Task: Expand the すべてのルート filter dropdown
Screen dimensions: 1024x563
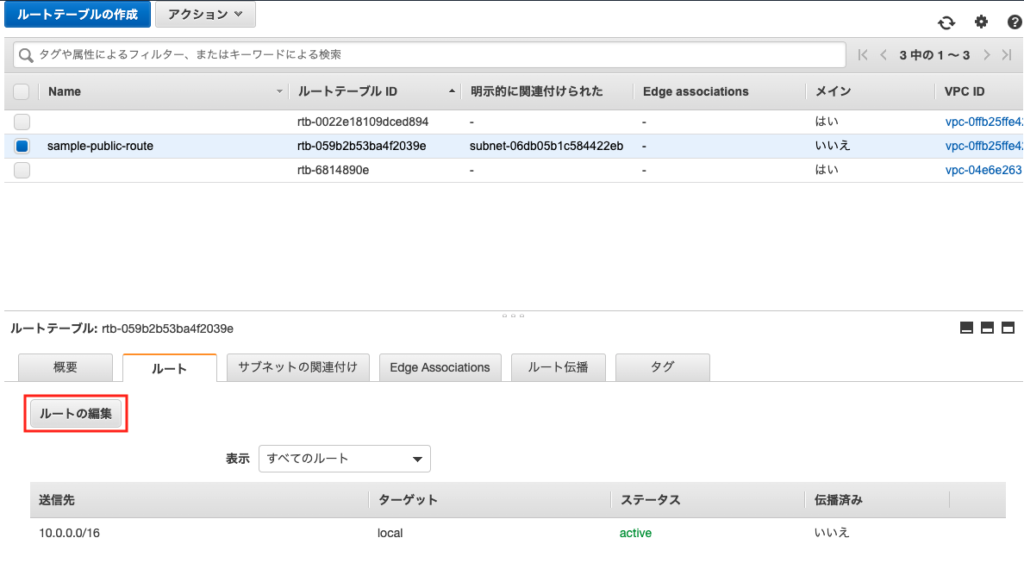Action: [x=344, y=459]
